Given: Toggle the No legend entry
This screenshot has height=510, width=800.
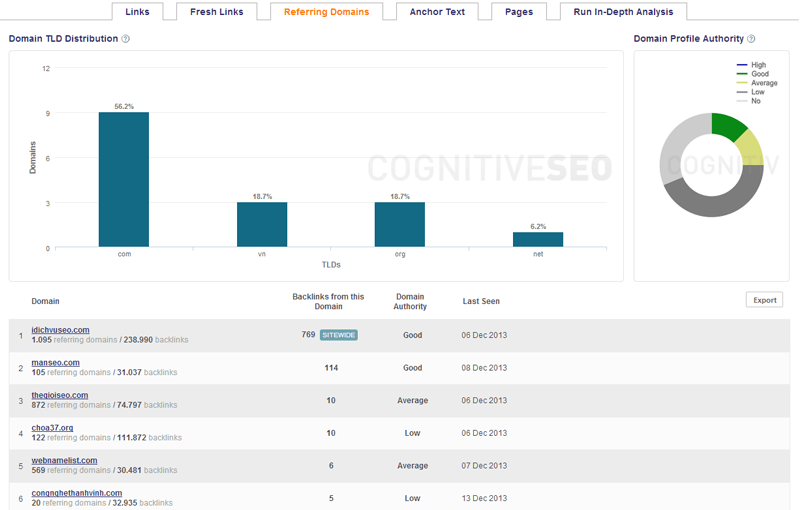Looking at the screenshot, I should pyautogui.click(x=749, y=101).
